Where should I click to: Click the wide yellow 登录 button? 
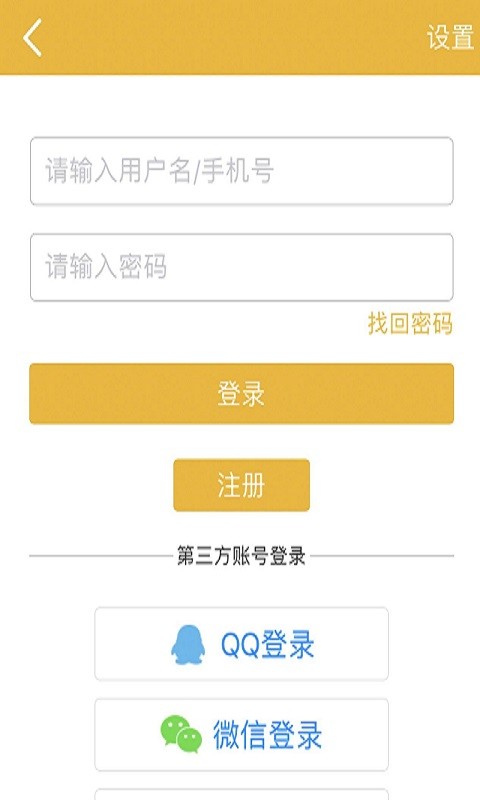241,394
